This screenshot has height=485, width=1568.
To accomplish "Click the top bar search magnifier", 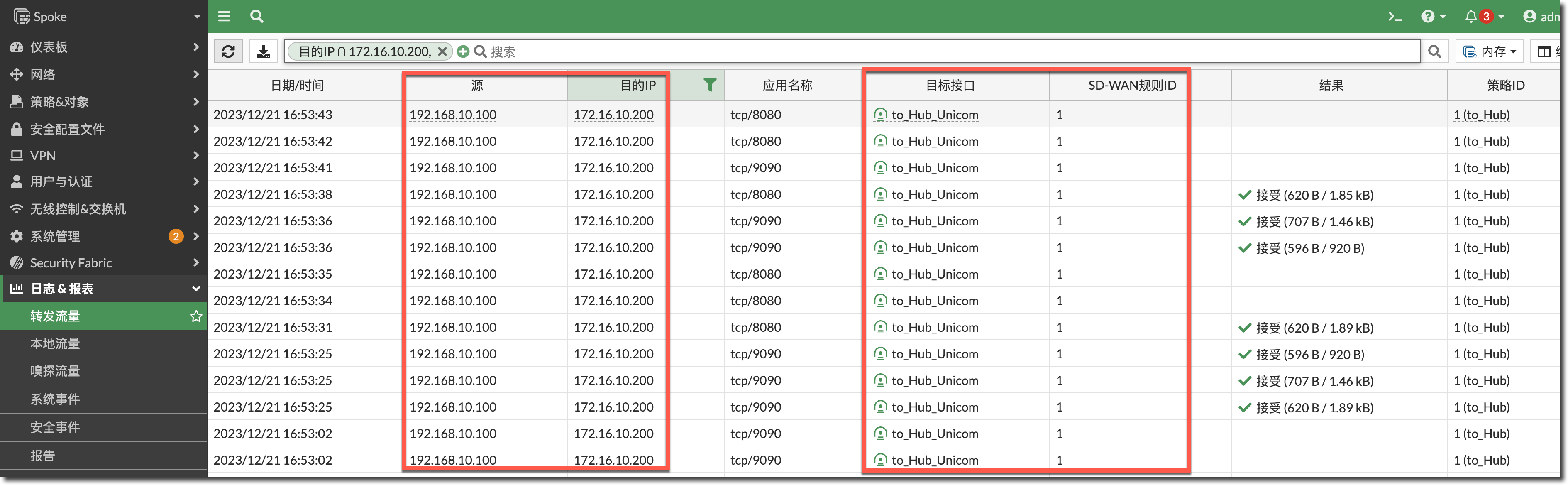I will pos(257,17).
